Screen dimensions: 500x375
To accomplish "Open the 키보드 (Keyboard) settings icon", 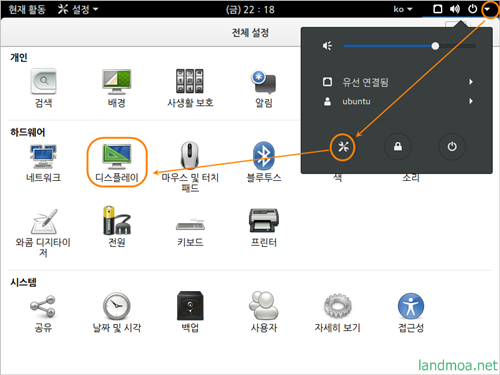I will click(x=190, y=225).
